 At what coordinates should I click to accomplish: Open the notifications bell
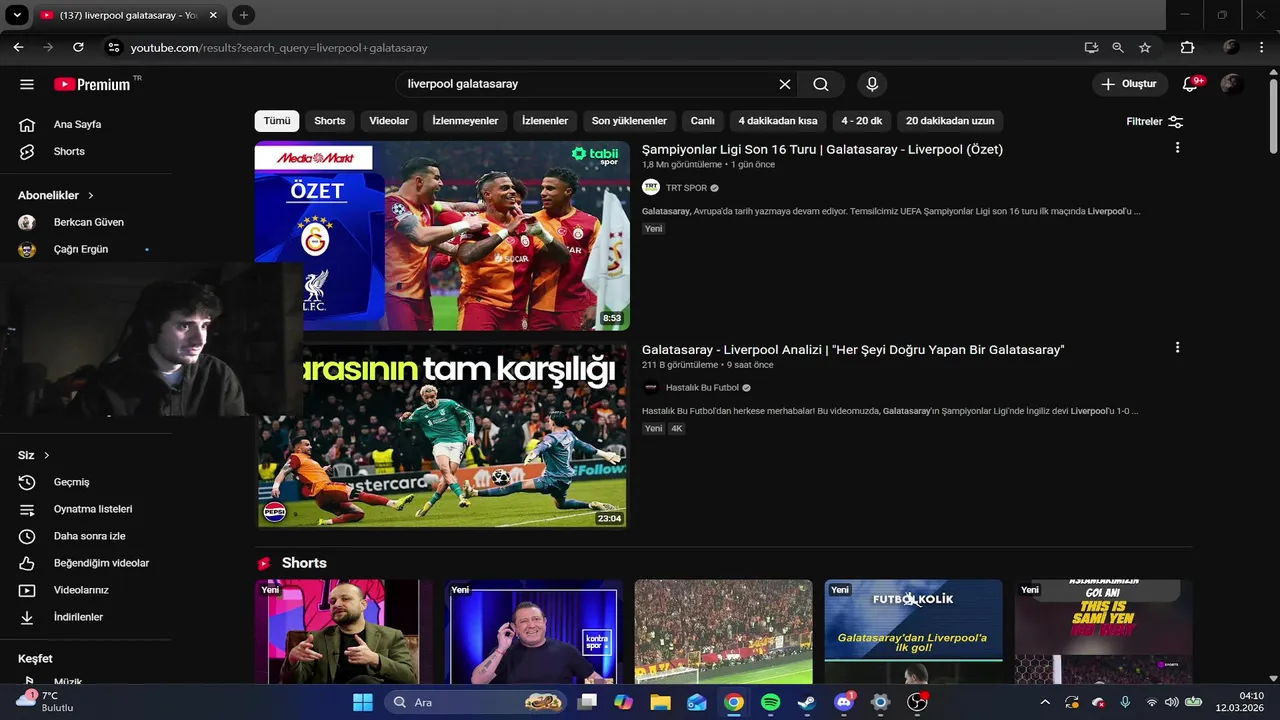(x=1190, y=84)
